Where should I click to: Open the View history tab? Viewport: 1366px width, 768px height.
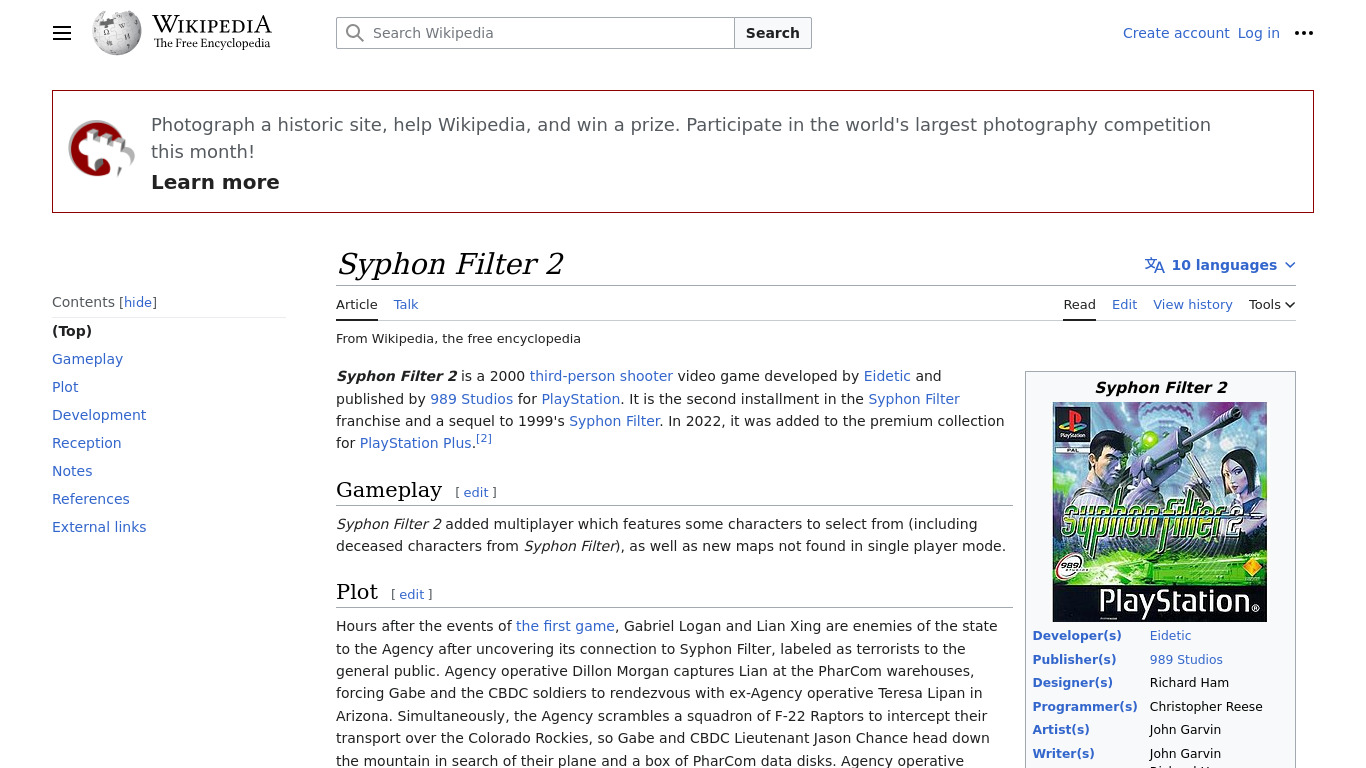point(1192,305)
